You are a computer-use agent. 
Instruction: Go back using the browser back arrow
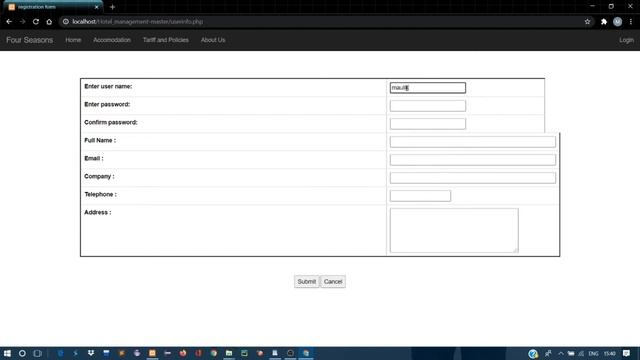pyautogui.click(x=9, y=22)
